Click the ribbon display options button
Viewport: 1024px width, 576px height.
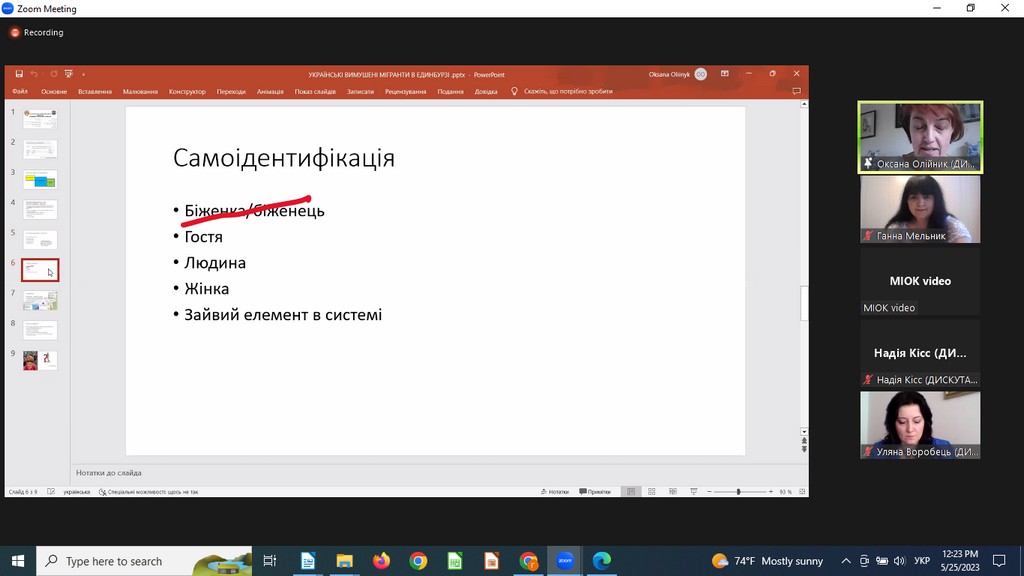pyautogui.click(x=724, y=74)
